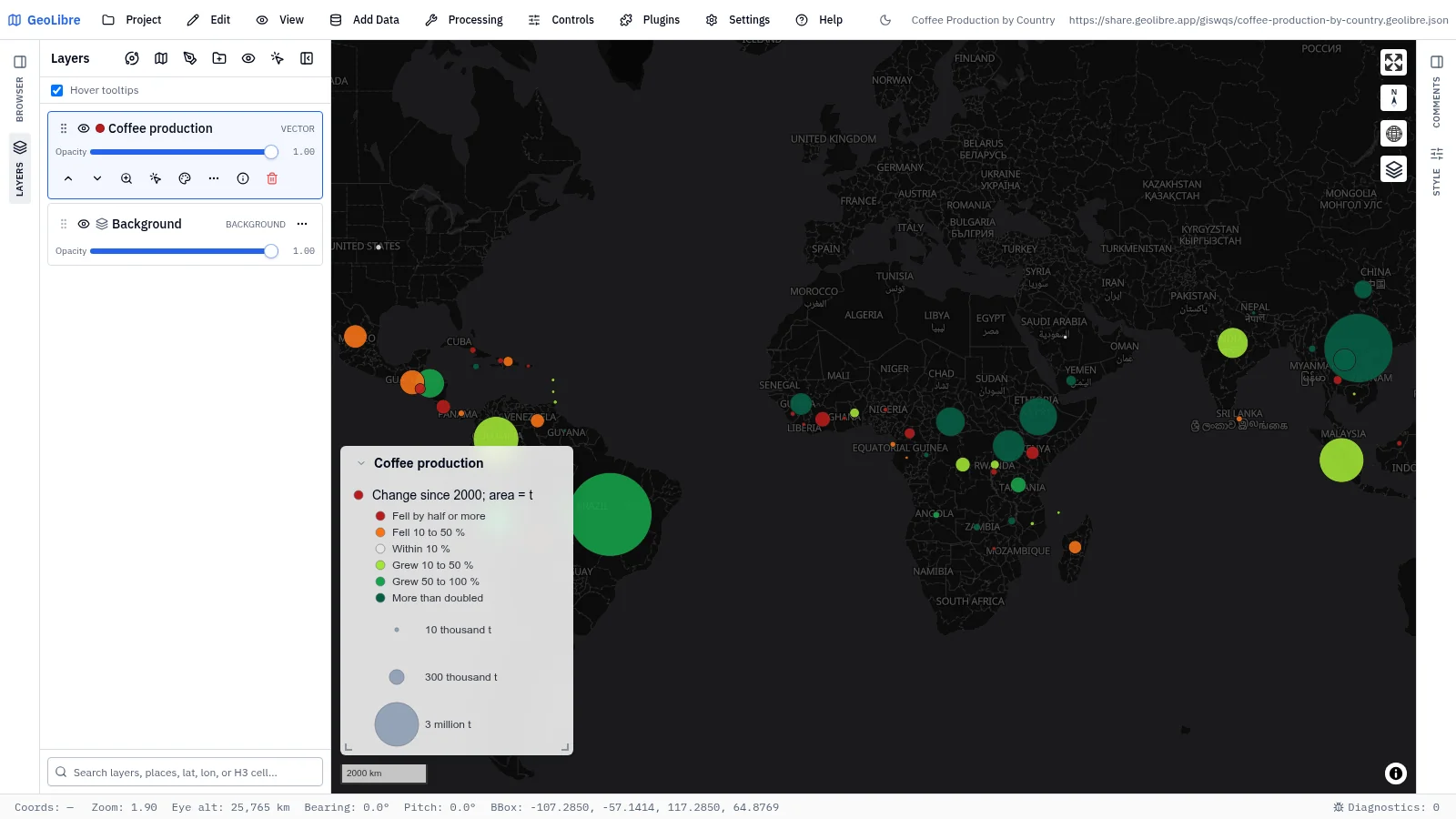
Task: Click the 2000 km scale bar
Action: [383, 773]
